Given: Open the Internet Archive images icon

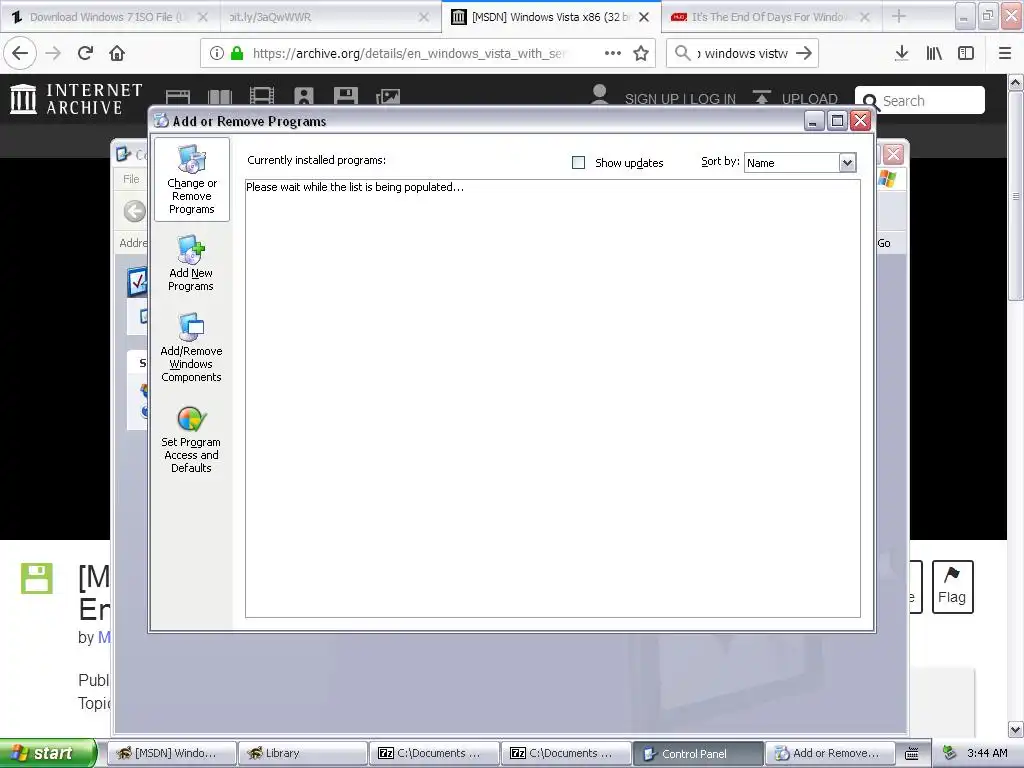Looking at the screenshot, I should (388, 97).
